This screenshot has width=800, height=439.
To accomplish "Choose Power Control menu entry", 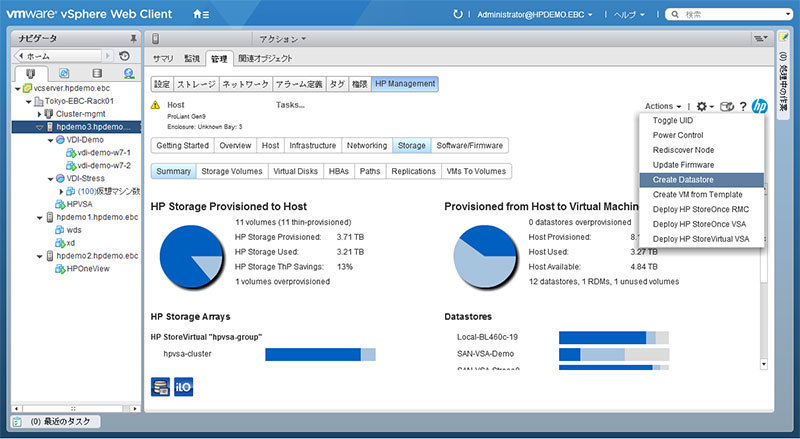I will [x=702, y=135].
